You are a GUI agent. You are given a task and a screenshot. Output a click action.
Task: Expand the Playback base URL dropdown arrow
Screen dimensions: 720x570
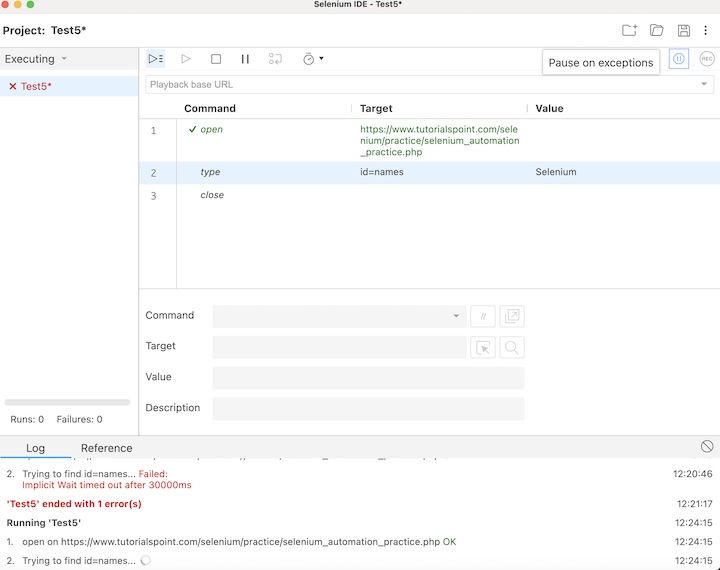click(704, 85)
